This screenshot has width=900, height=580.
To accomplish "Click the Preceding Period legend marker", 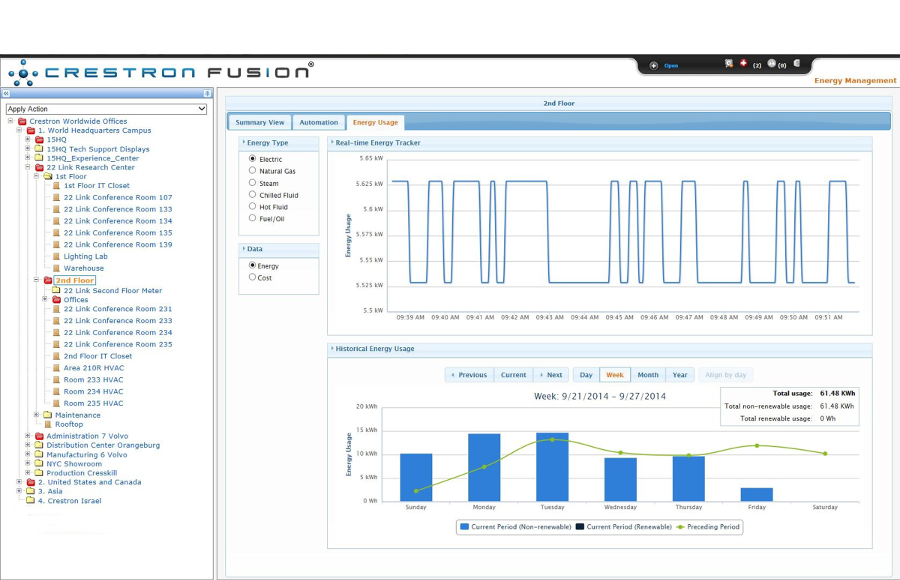I will (681, 527).
